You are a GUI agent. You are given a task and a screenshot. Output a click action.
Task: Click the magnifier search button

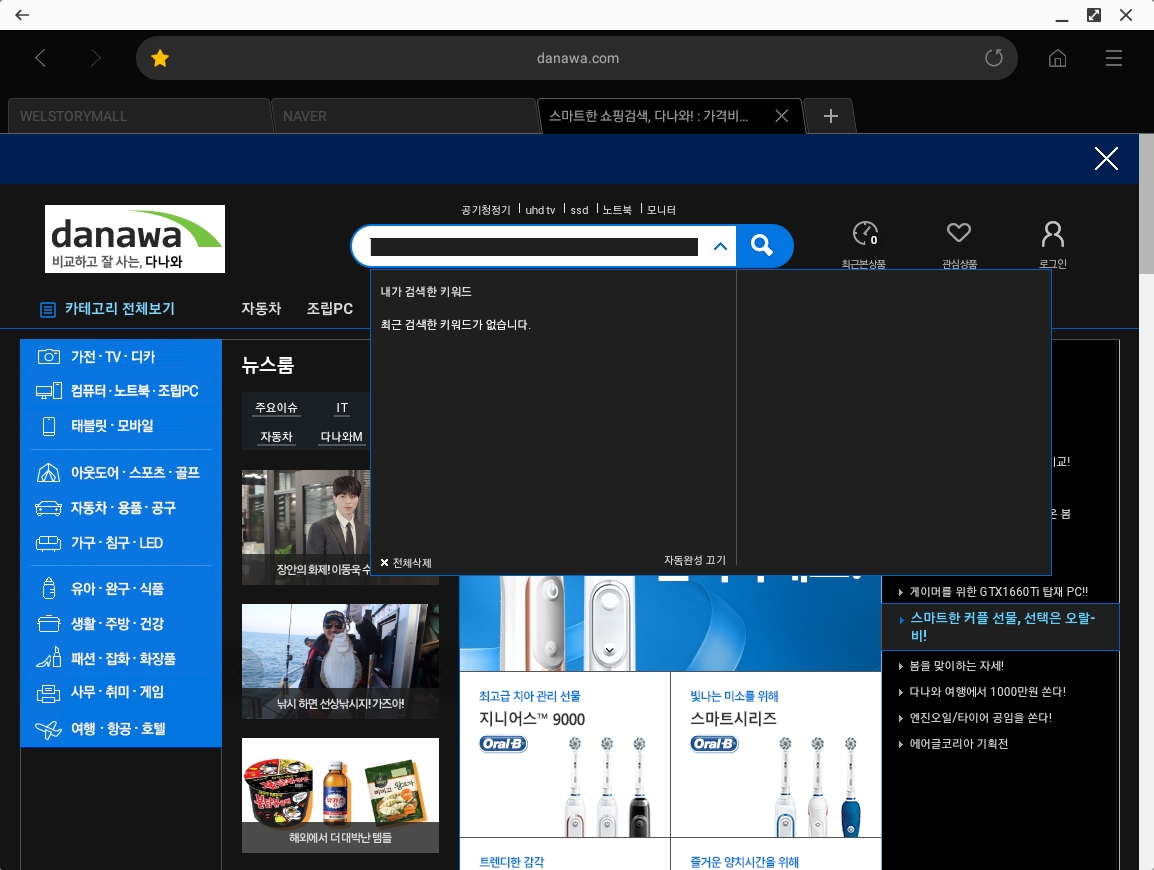[762, 245]
